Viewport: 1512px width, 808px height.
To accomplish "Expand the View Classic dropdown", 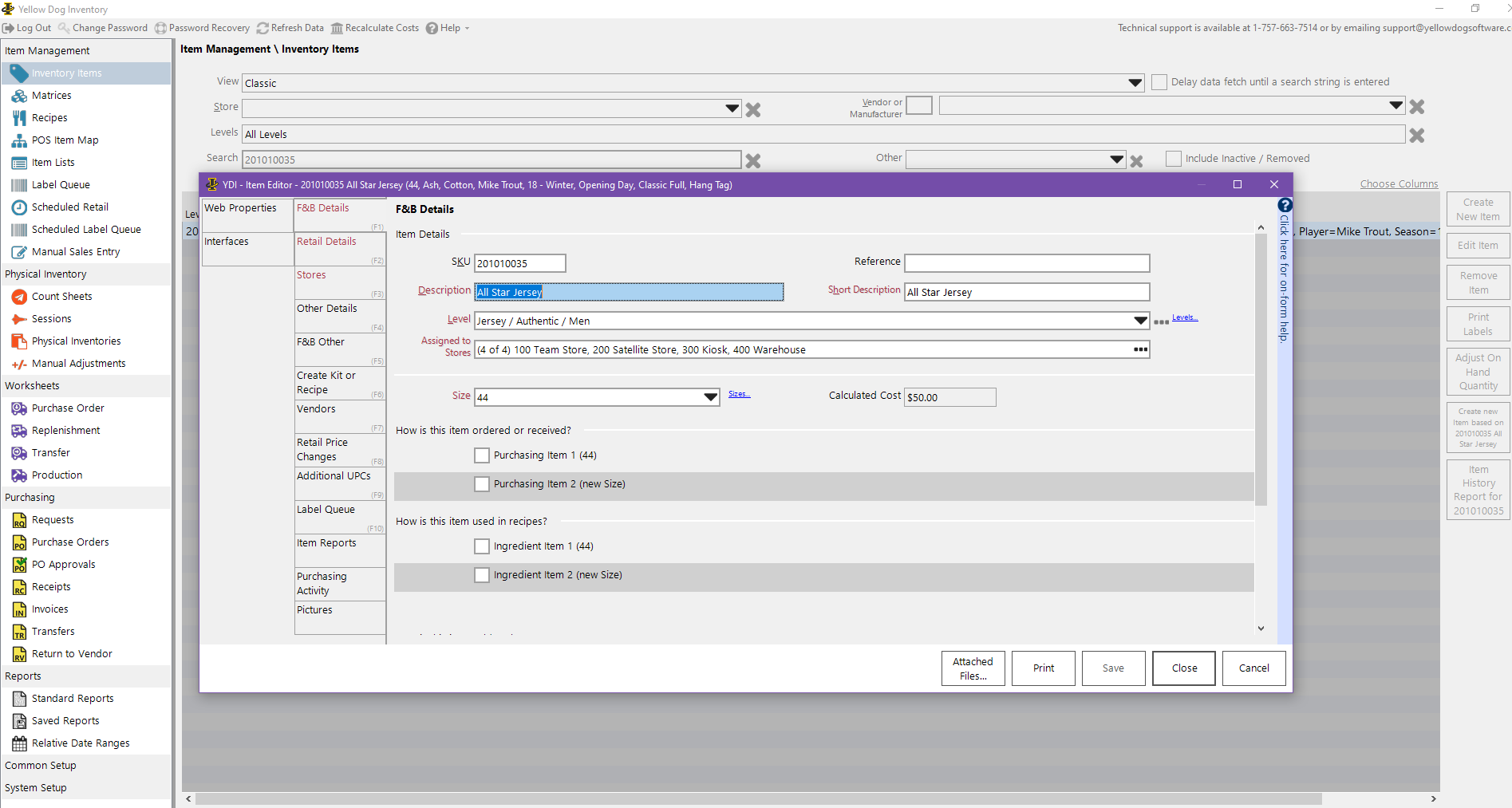I will pyautogui.click(x=1135, y=83).
